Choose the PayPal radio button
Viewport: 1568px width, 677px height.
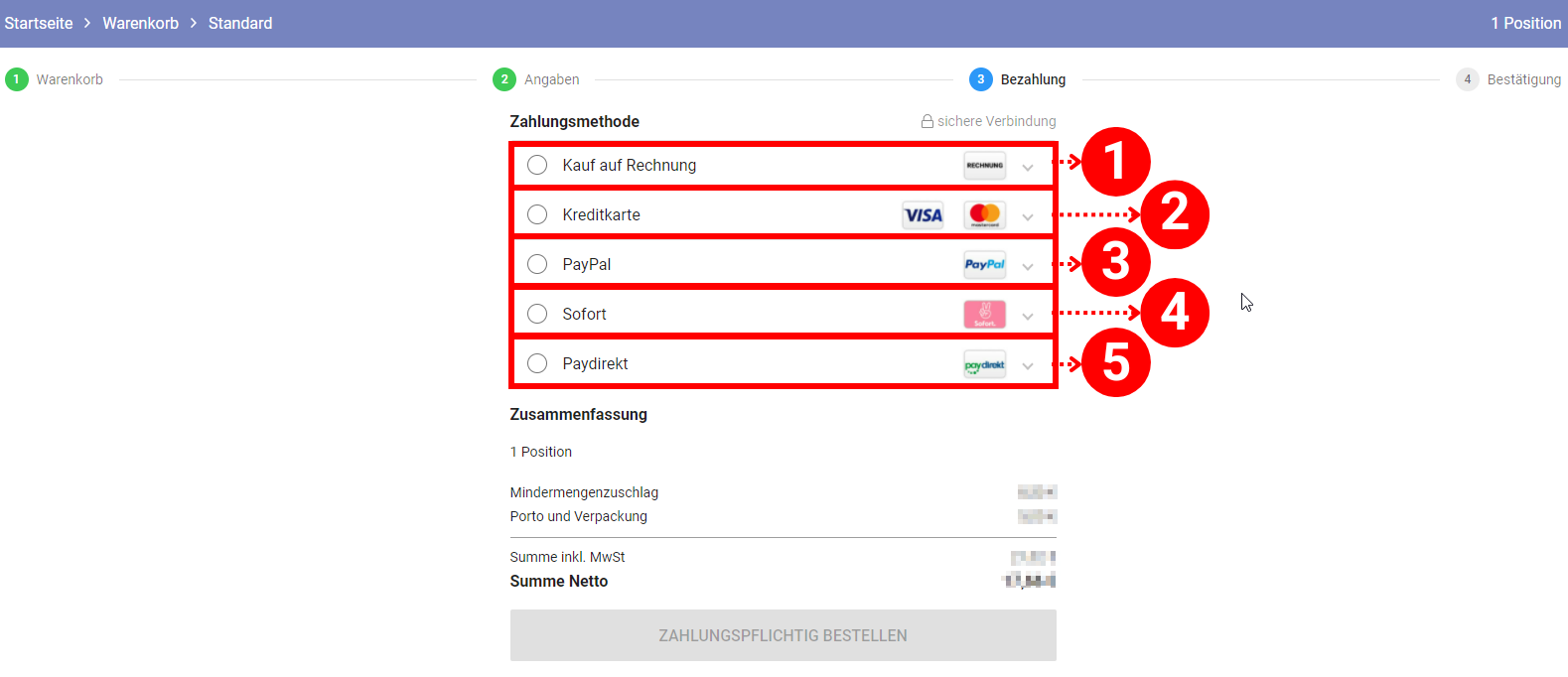[537, 264]
